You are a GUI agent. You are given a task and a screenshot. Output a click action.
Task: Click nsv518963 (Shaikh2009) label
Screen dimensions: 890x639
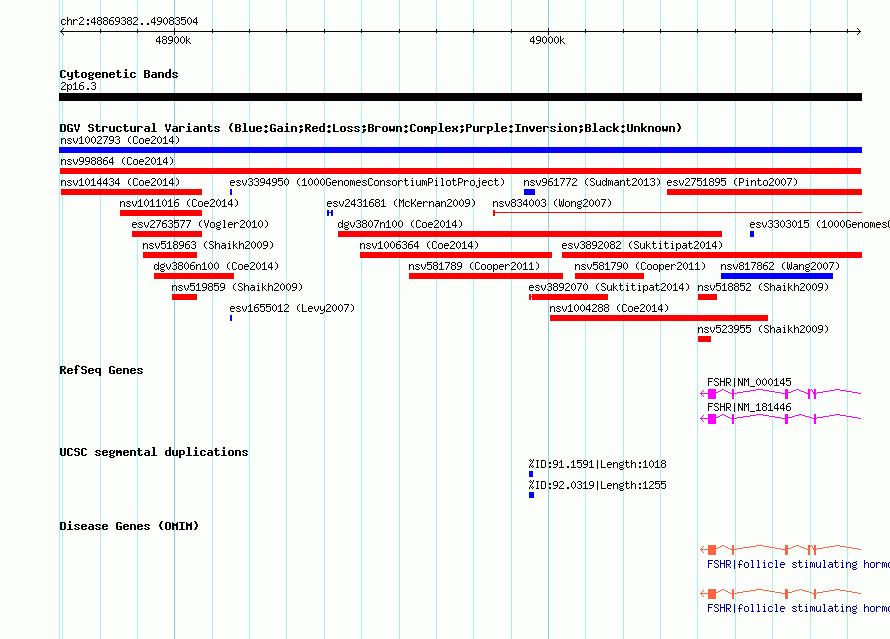point(208,245)
